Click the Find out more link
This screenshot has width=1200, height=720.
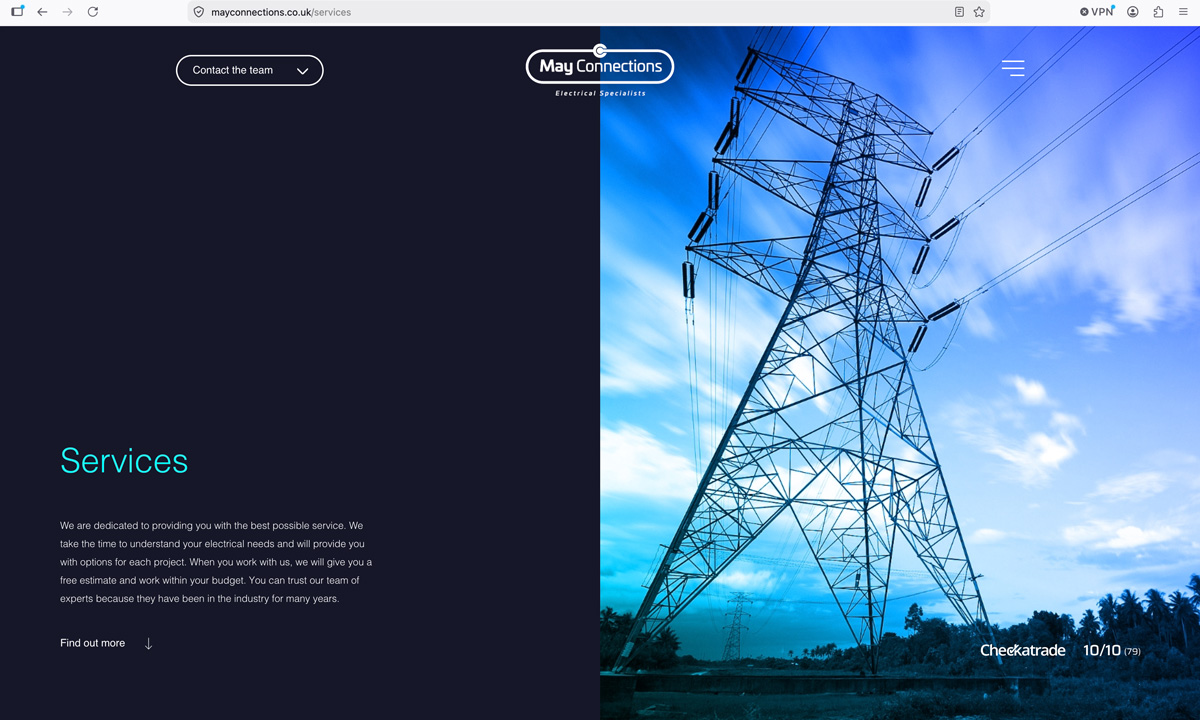(92, 643)
